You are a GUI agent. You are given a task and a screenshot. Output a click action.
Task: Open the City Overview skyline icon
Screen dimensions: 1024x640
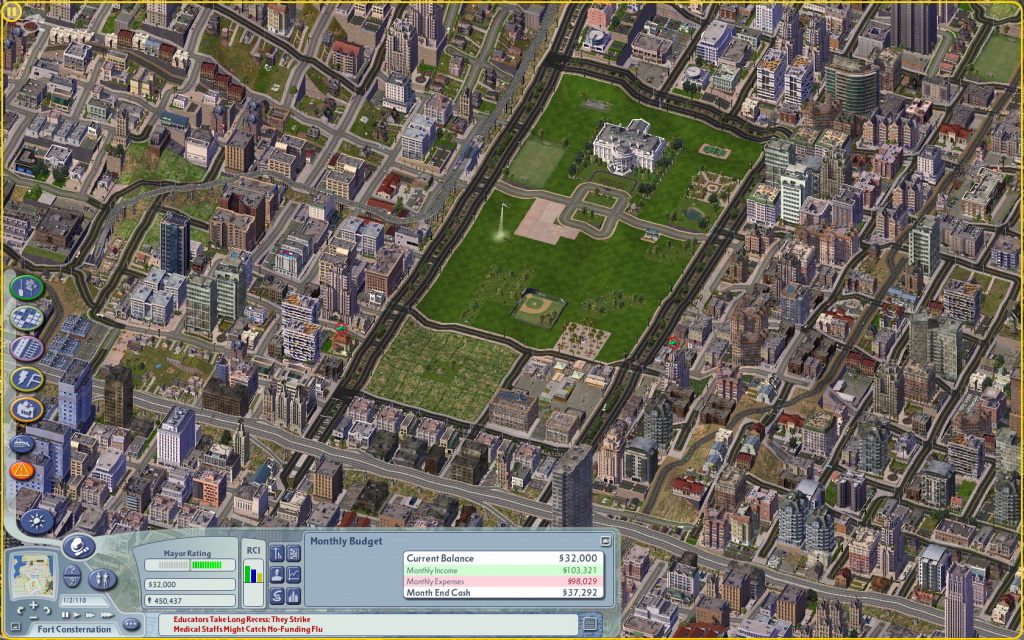(x=293, y=596)
